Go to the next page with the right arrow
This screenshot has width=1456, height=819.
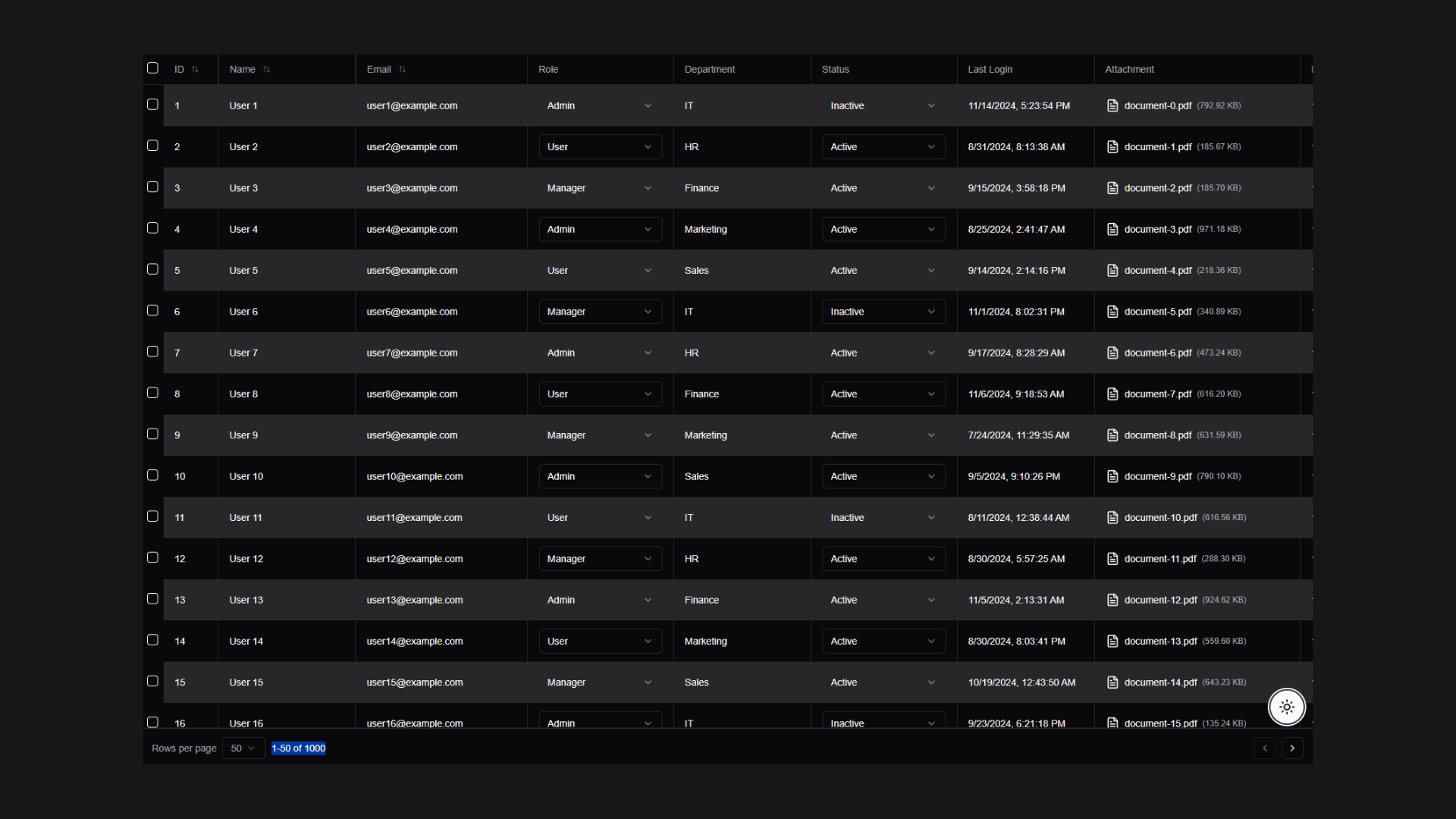point(1292,748)
